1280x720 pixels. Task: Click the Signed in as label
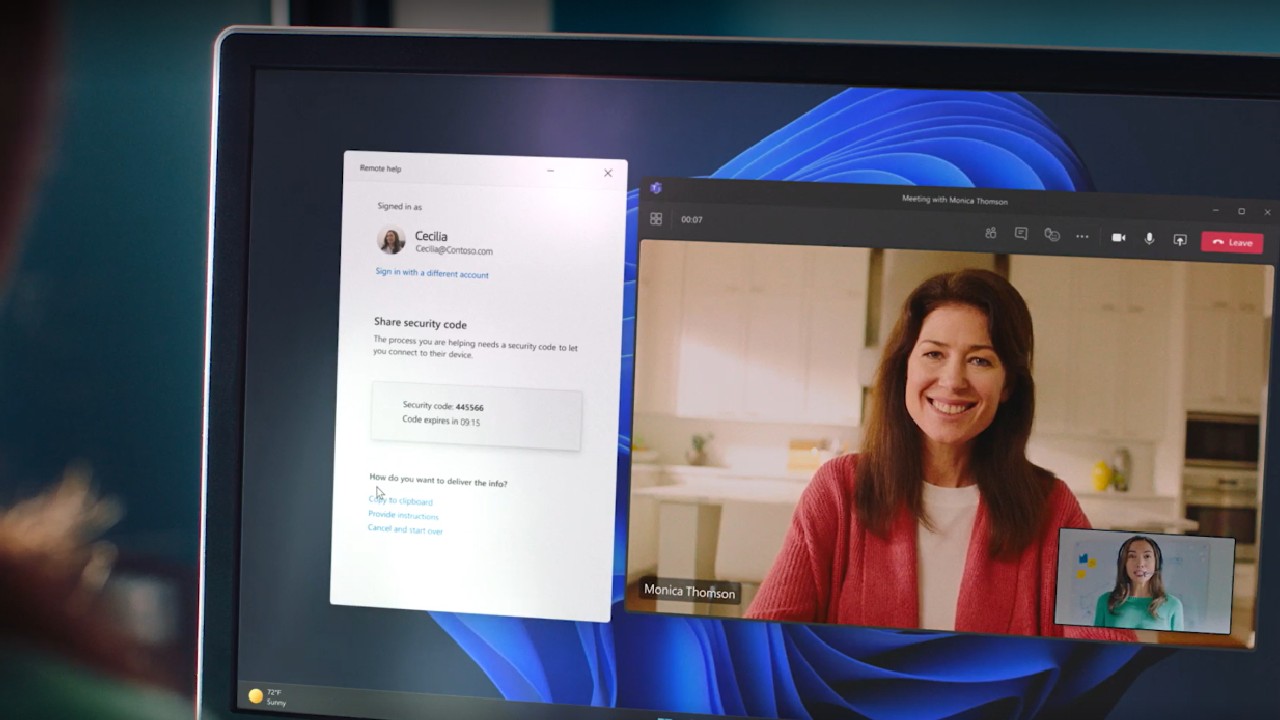pyautogui.click(x=399, y=207)
